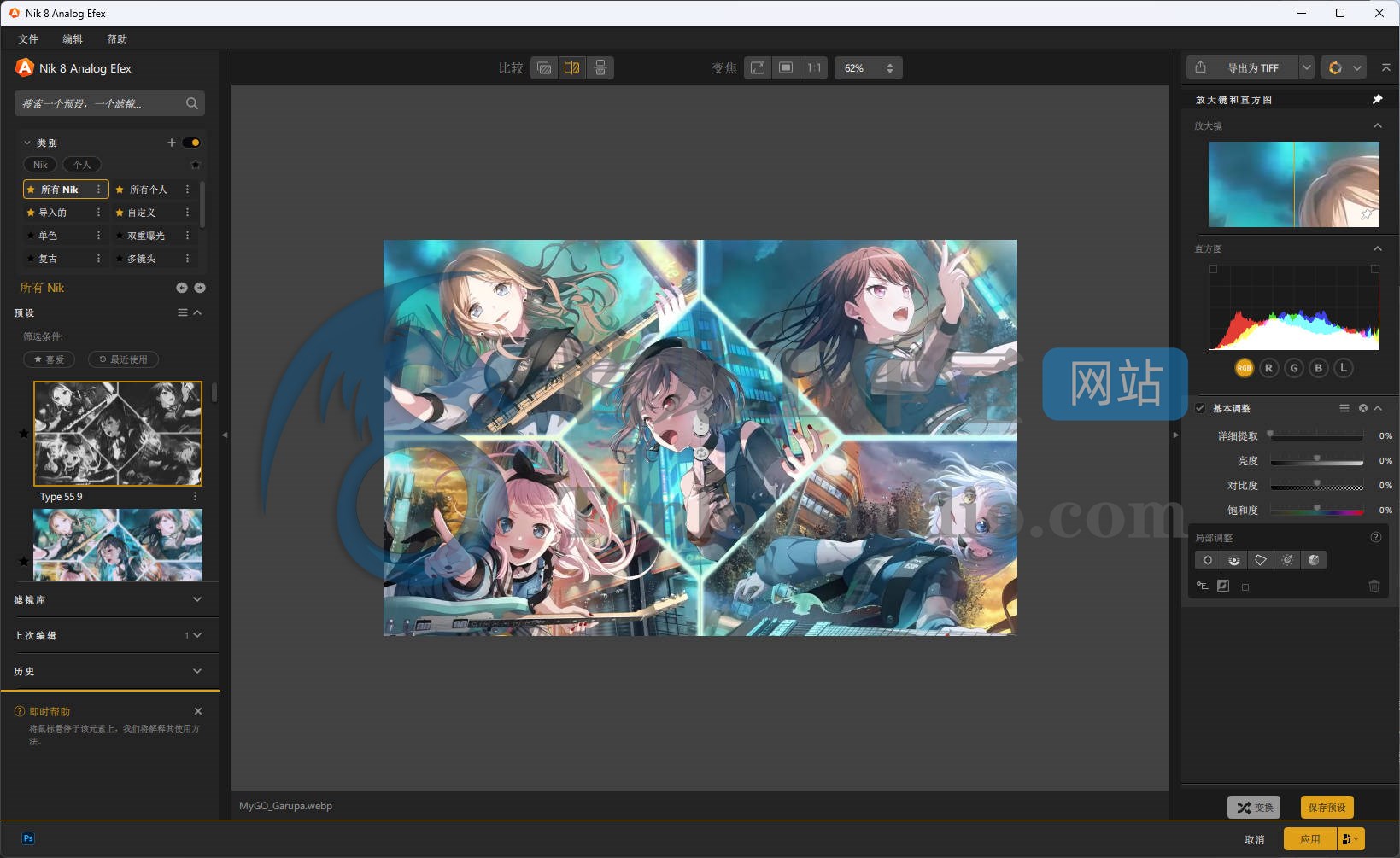Open the 文件 menu
This screenshot has height=858, width=1400.
pyautogui.click(x=29, y=39)
